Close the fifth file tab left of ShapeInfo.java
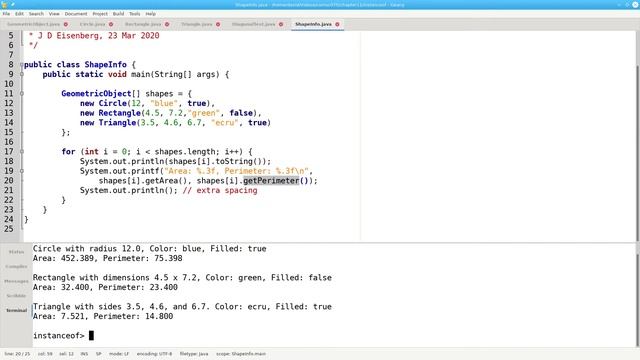This screenshot has width=640, height=360. click(x=281, y=24)
